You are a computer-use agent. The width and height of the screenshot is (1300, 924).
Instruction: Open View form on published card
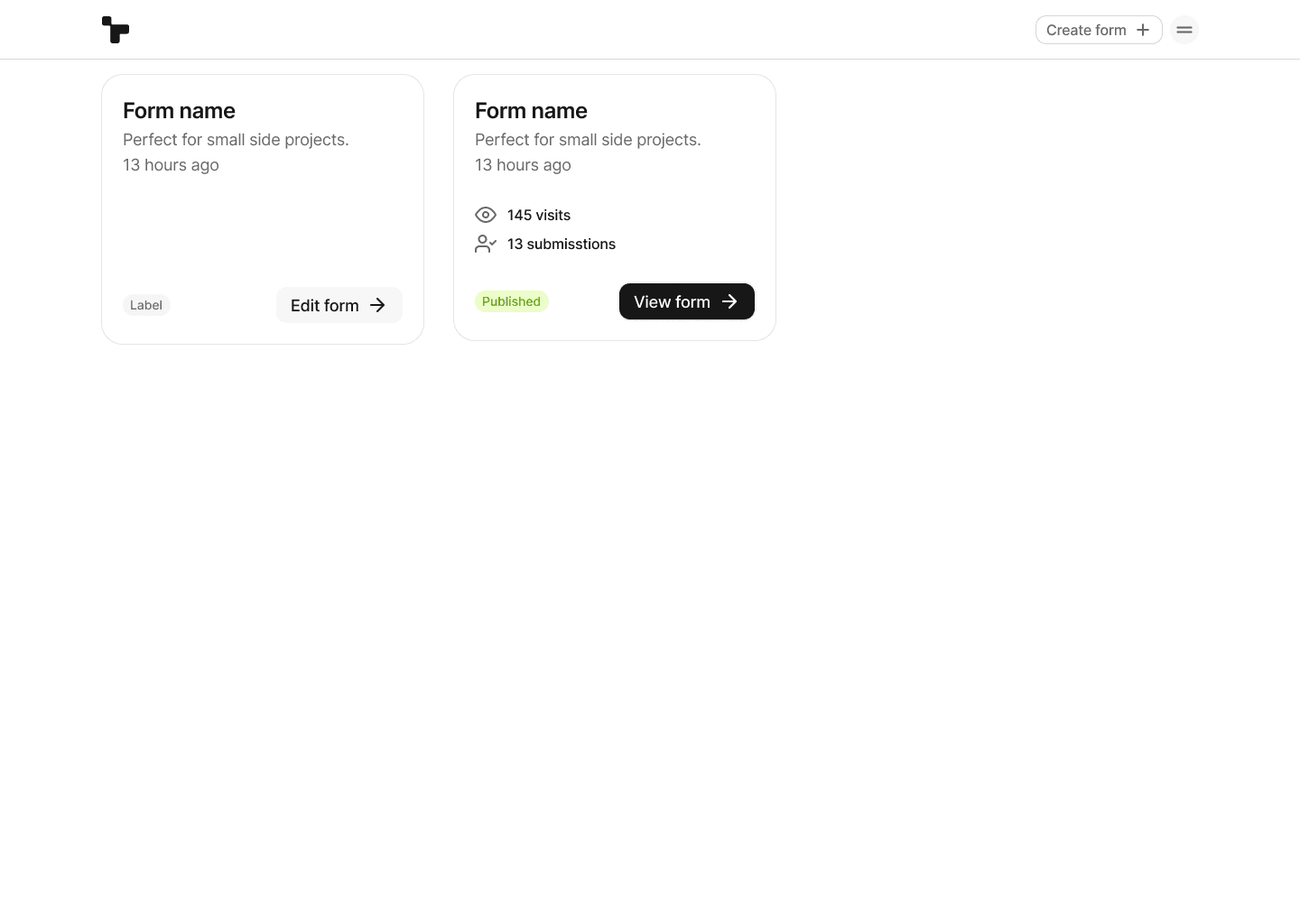coord(687,301)
